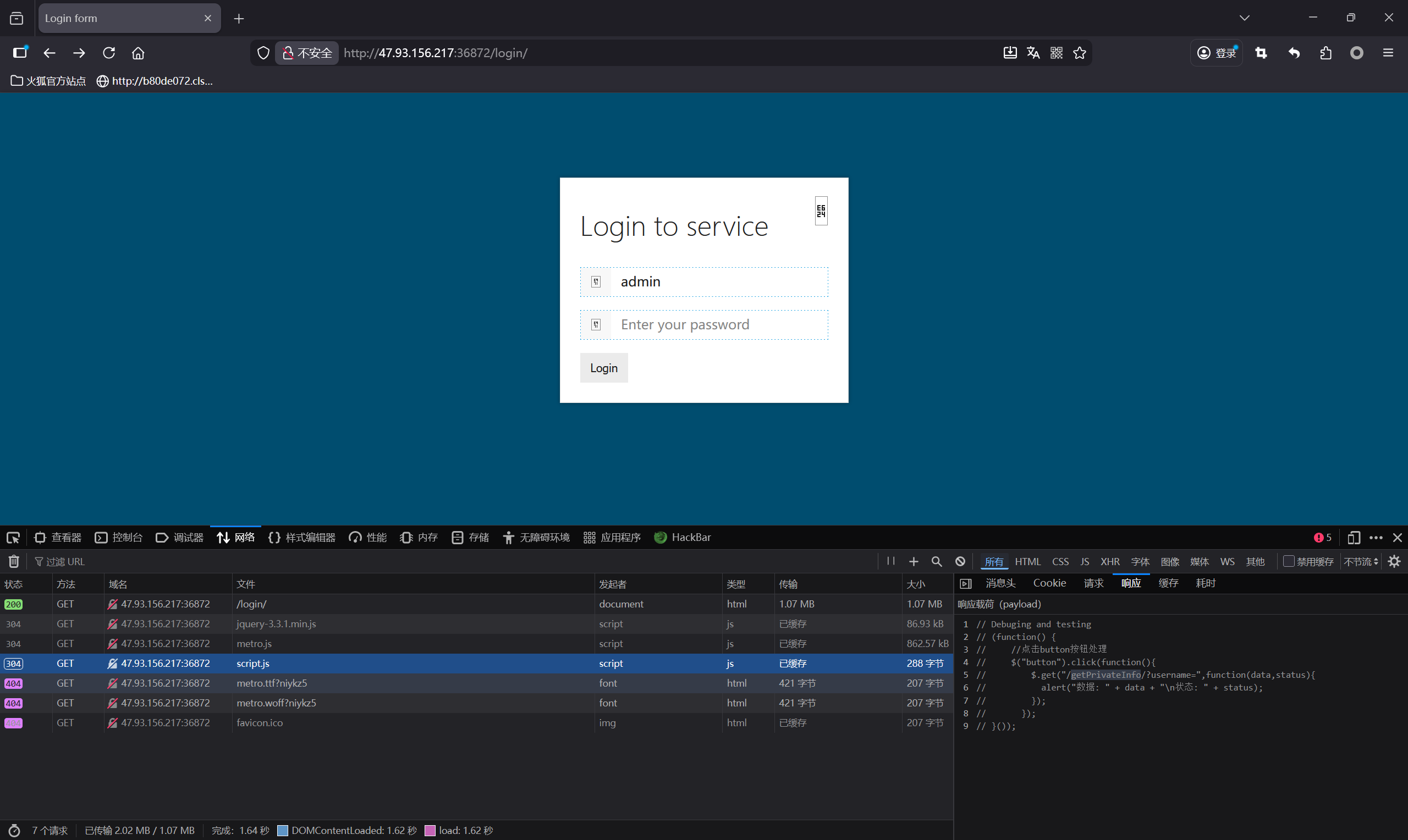This screenshot has height=840, width=1408.
Task: Toggle responsive design mode icon
Action: 1354,538
